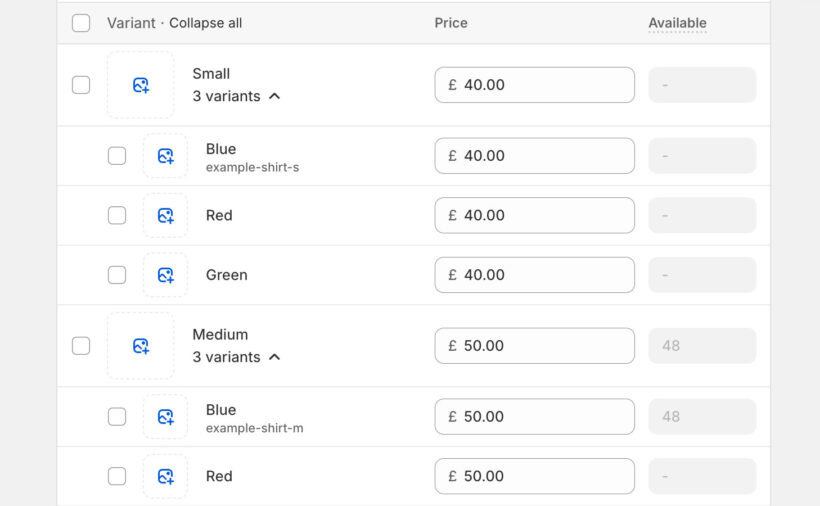Select the Green variant checkbox
The image size is (820, 506).
117,275
